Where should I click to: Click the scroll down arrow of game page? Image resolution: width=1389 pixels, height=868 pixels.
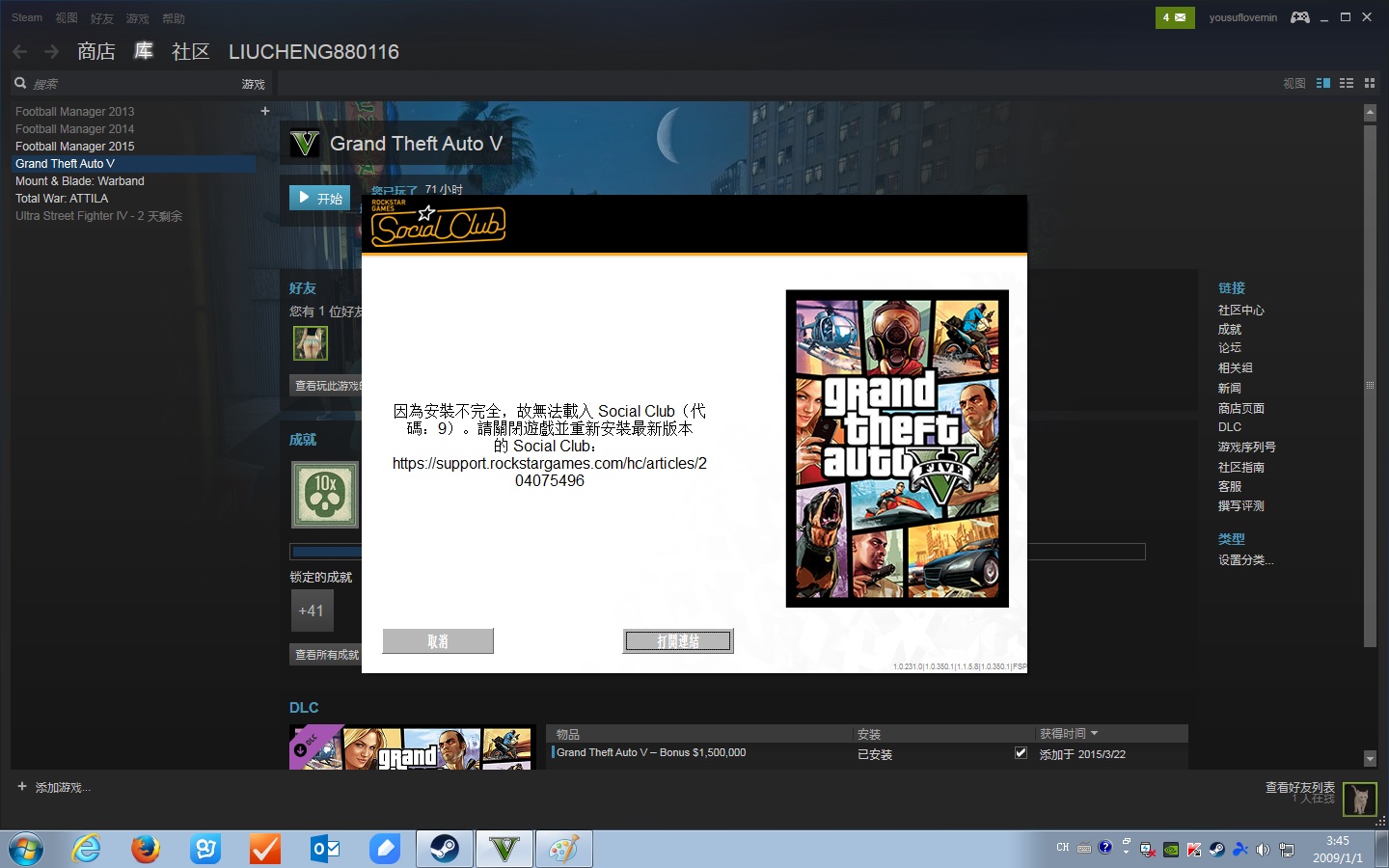[1370, 759]
